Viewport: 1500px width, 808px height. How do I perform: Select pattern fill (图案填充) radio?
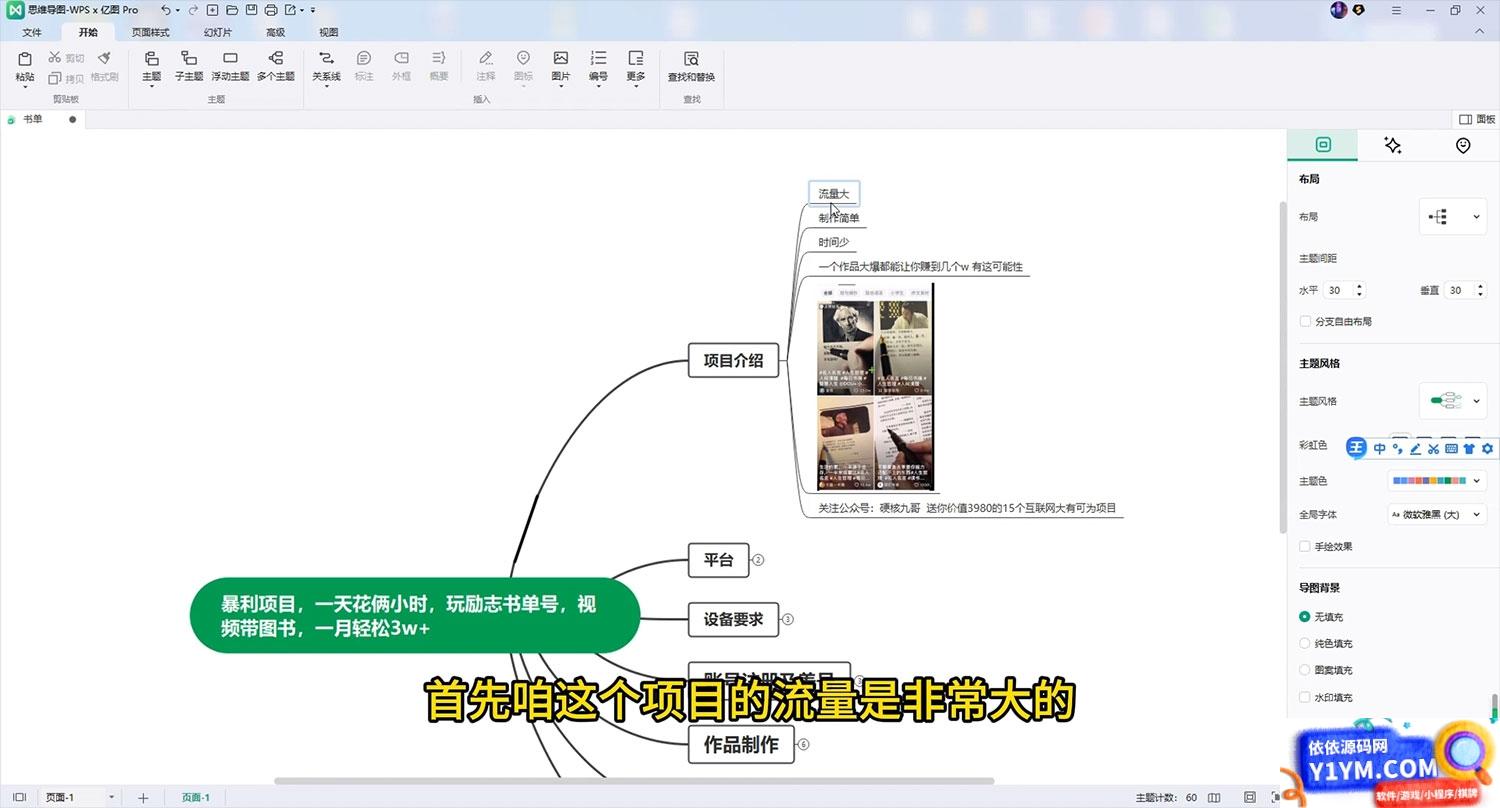(x=1305, y=670)
